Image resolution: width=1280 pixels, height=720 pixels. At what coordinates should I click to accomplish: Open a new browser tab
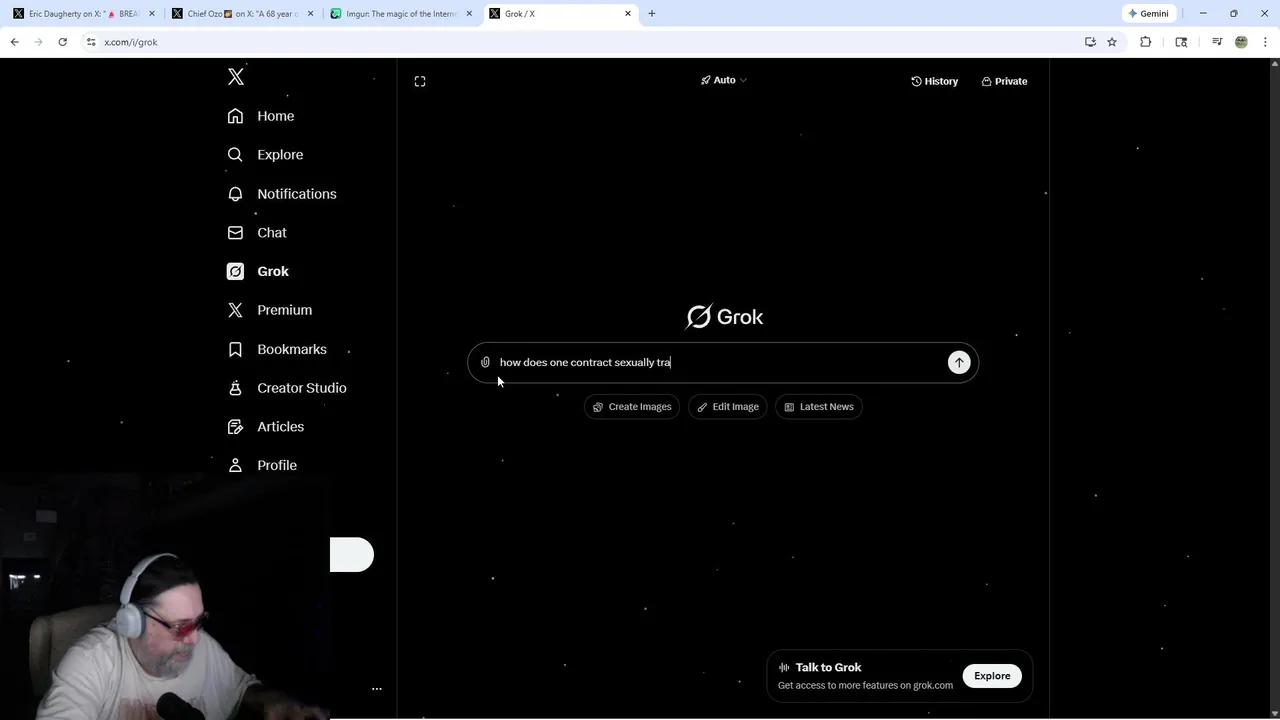tap(652, 14)
